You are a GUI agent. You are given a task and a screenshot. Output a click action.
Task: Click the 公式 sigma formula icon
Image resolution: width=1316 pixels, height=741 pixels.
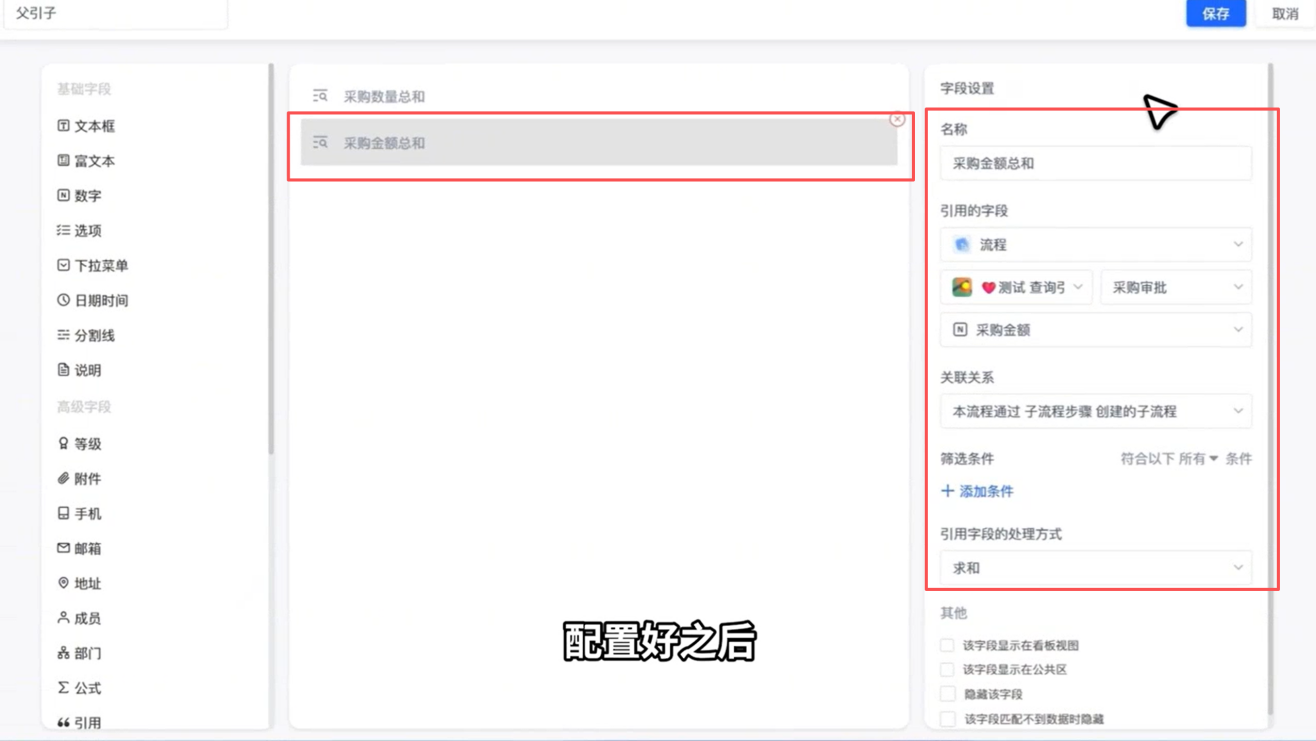(63, 688)
